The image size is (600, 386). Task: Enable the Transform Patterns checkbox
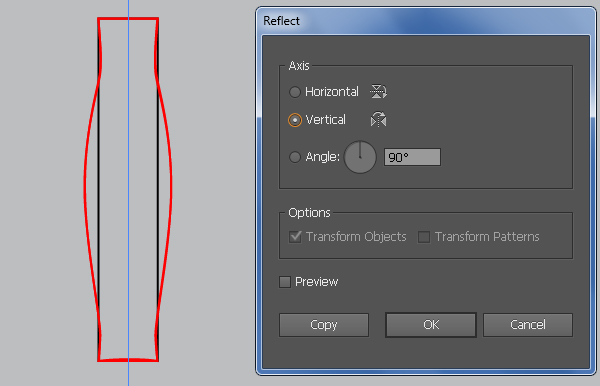tap(424, 237)
